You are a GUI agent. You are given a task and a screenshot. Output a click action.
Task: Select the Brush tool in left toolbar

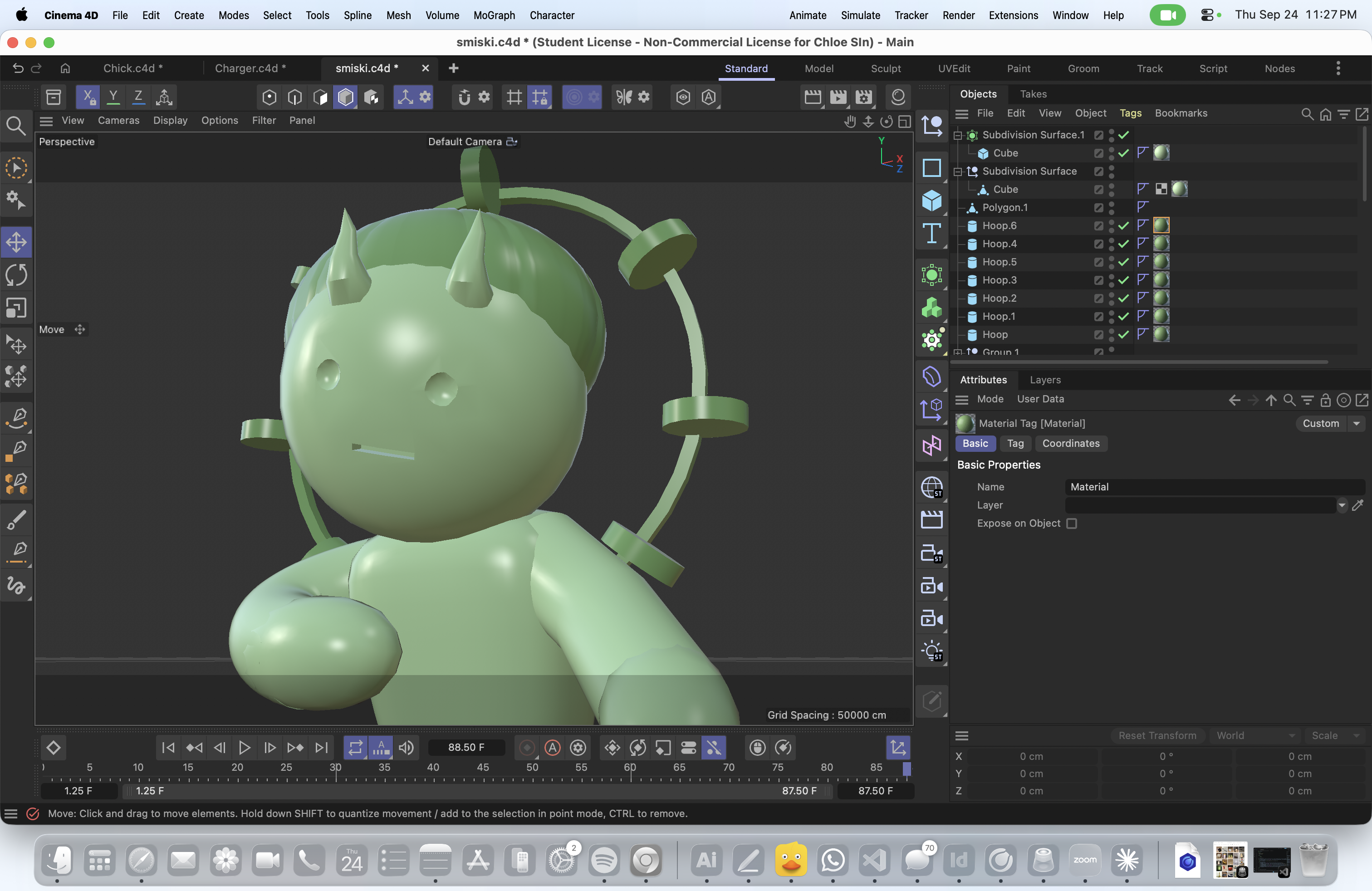pos(16,519)
